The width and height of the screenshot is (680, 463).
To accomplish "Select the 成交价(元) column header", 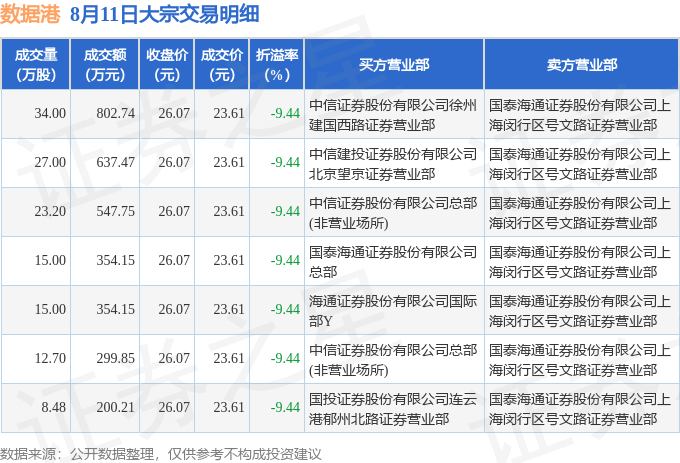I will 222,64.
